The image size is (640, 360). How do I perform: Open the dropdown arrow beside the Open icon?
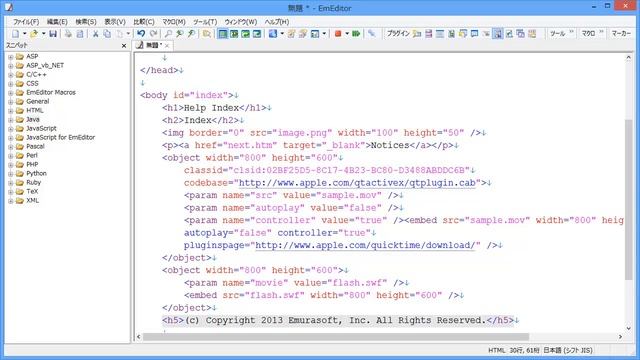[x=43, y=34]
